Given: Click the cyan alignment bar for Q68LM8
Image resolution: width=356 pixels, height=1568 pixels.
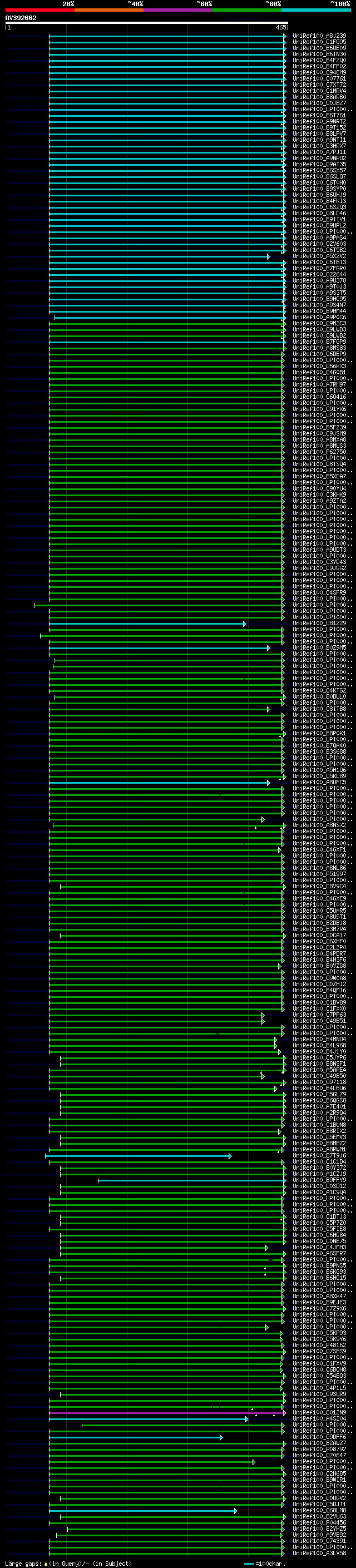Looking at the screenshot, I should pos(143,1511).
